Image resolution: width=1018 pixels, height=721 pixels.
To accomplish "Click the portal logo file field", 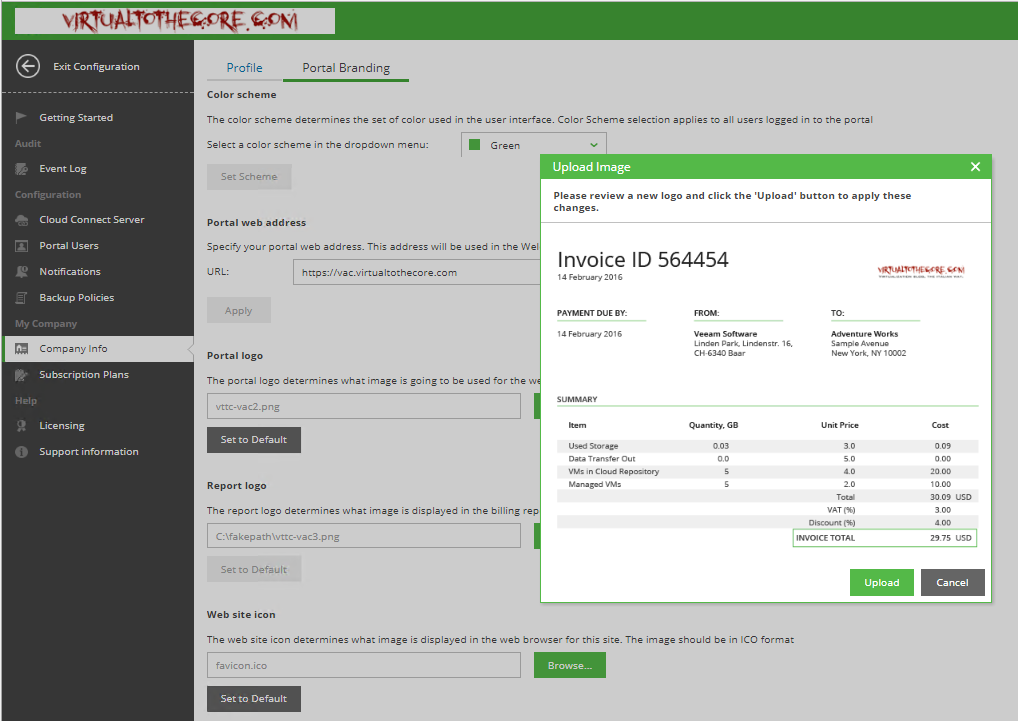I will [364, 407].
